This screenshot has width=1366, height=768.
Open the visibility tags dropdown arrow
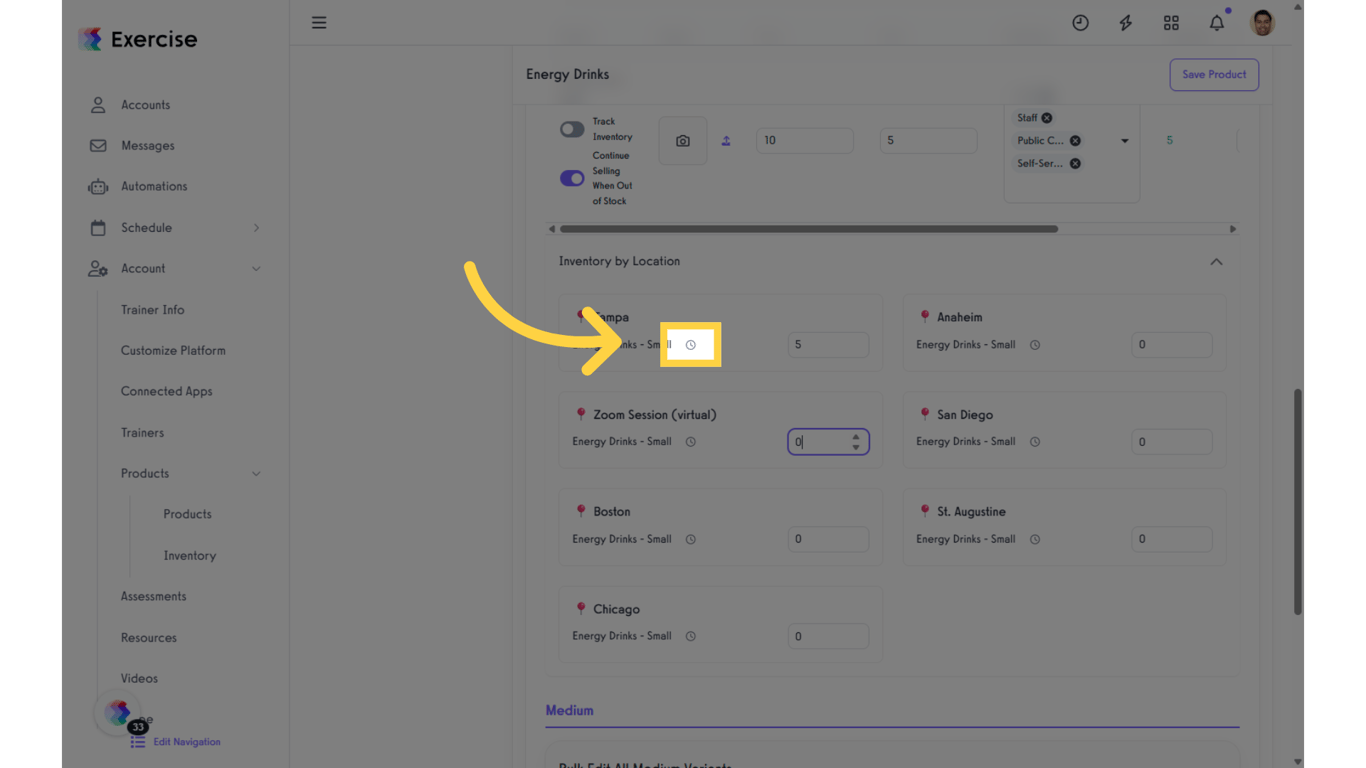[1124, 140]
